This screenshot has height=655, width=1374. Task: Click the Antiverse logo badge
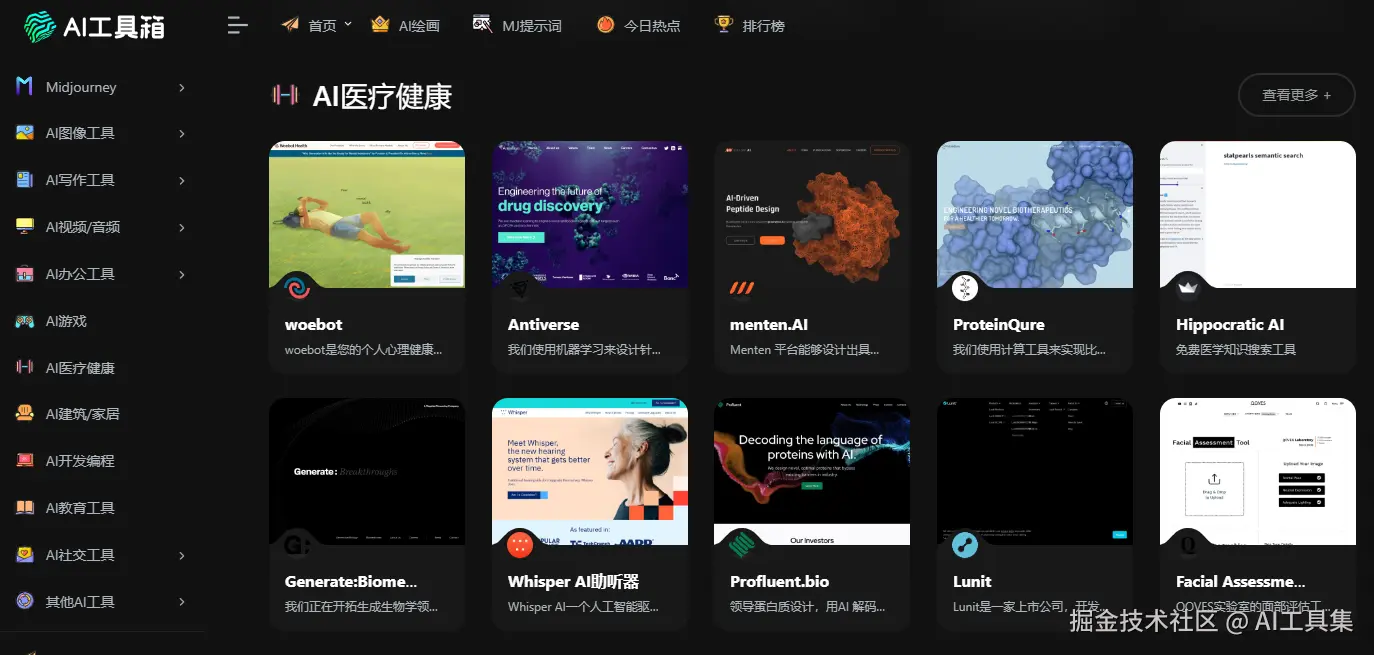(x=520, y=288)
